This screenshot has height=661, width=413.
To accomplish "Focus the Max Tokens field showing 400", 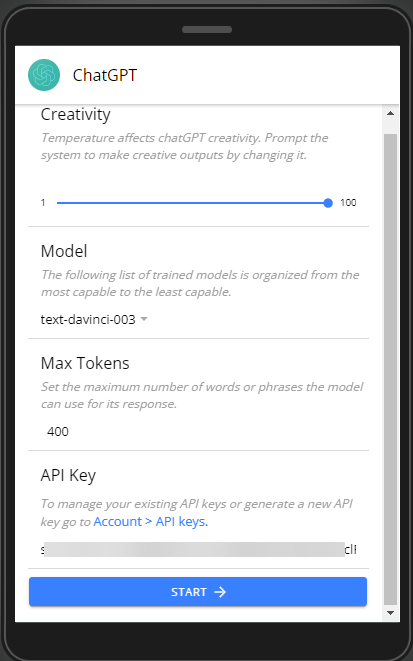I will pyautogui.click(x=198, y=432).
